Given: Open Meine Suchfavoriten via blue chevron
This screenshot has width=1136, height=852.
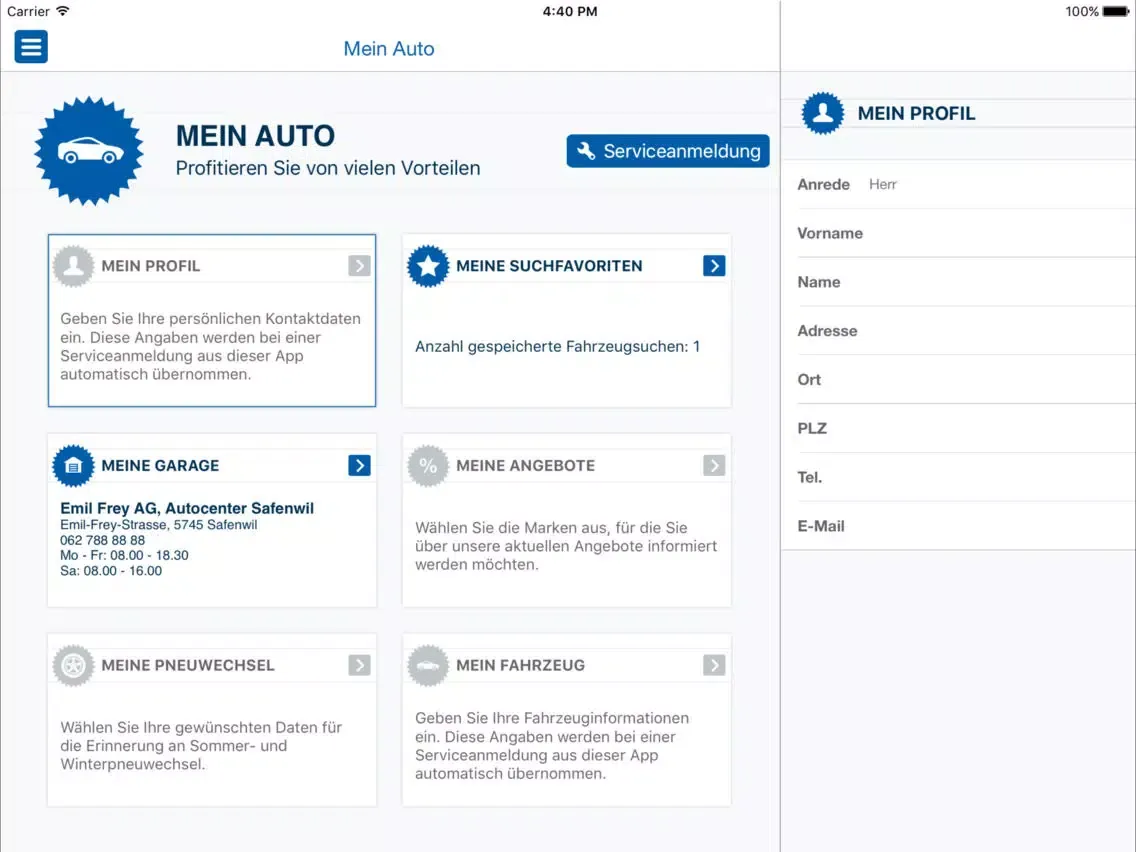Looking at the screenshot, I should [x=714, y=266].
